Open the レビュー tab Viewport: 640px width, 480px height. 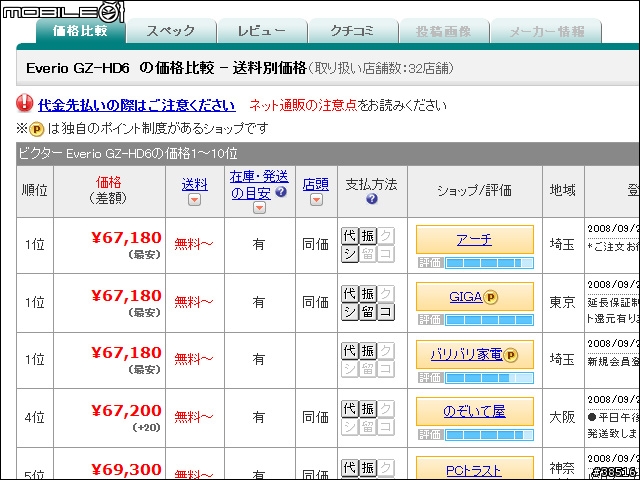coord(262,31)
